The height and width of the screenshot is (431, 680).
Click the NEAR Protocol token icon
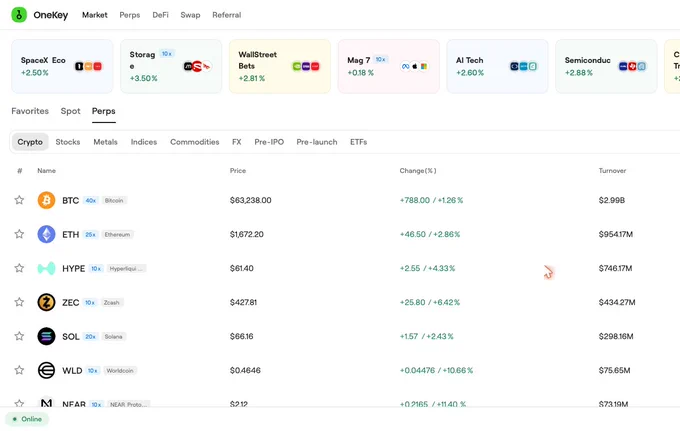click(46, 402)
